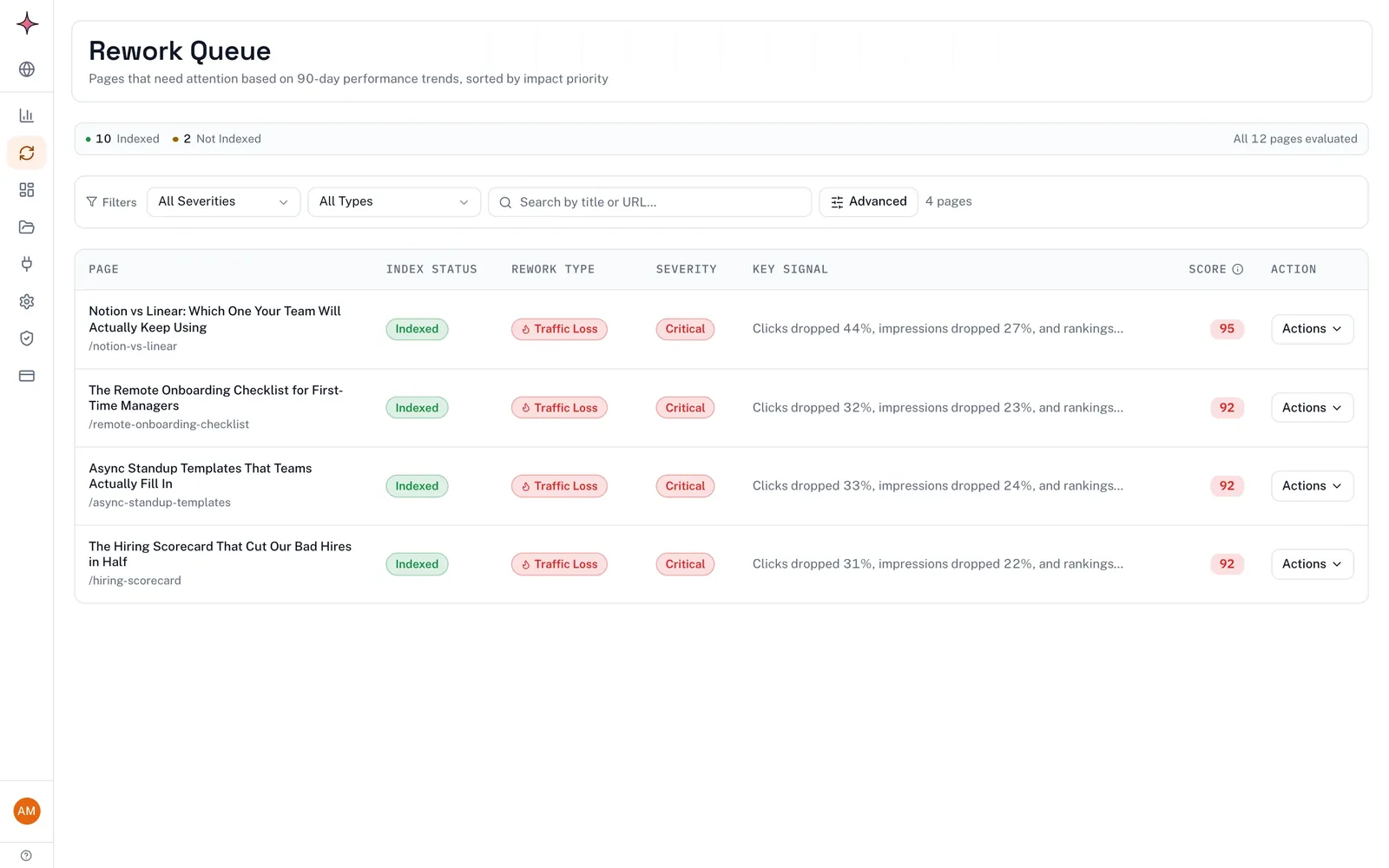This screenshot has height=868, width=1389.
Task: Open the All Severities dropdown
Action: 223,201
